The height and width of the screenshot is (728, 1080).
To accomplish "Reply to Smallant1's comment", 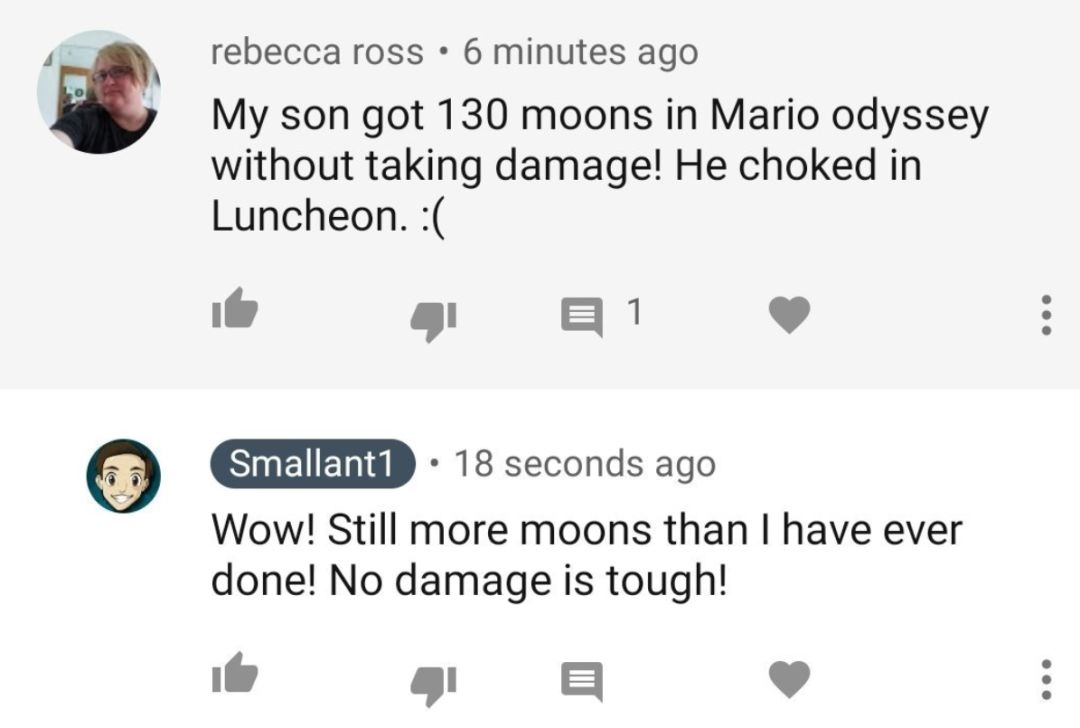I will (x=580, y=682).
